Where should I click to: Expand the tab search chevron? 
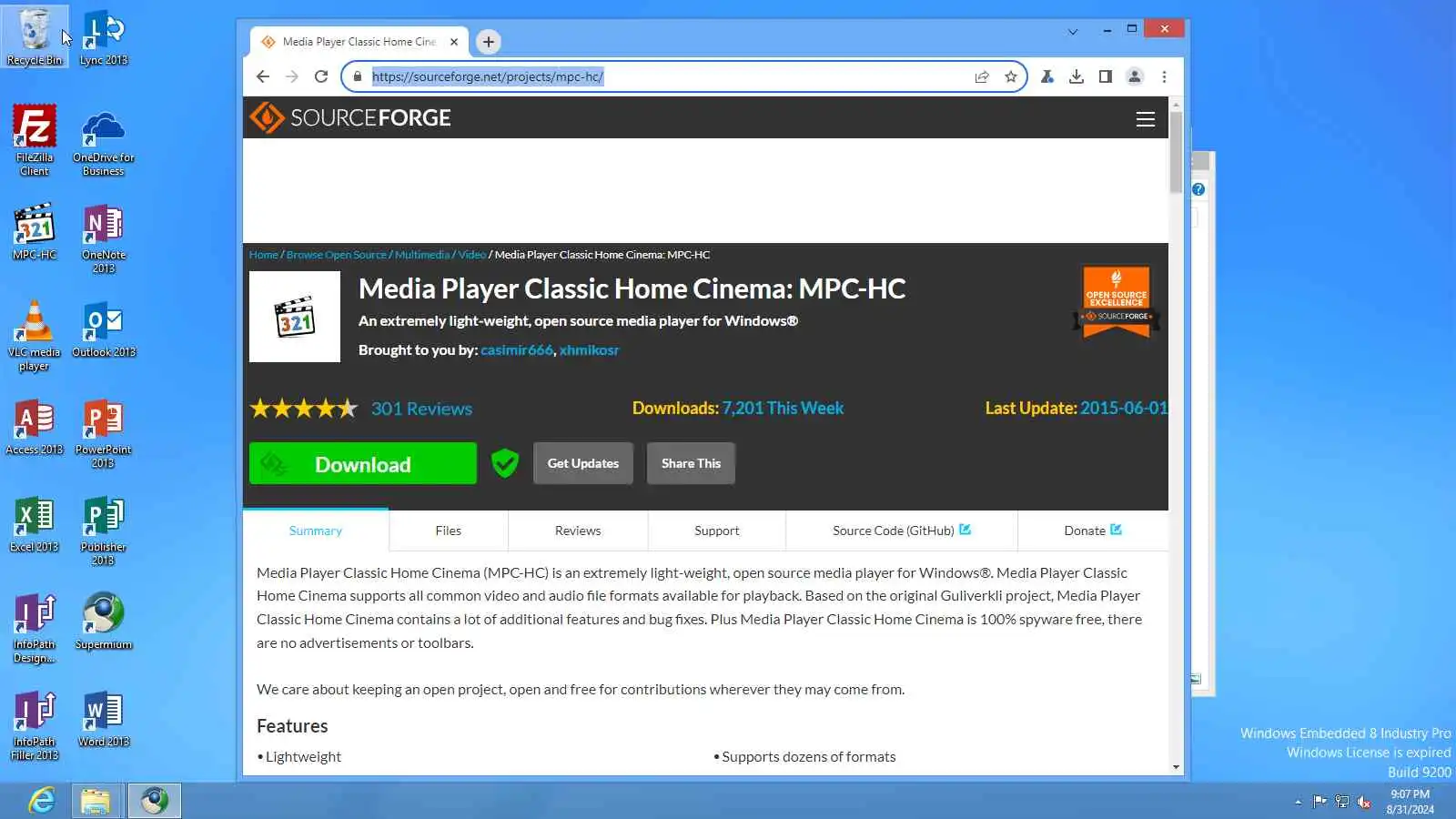1073,32
